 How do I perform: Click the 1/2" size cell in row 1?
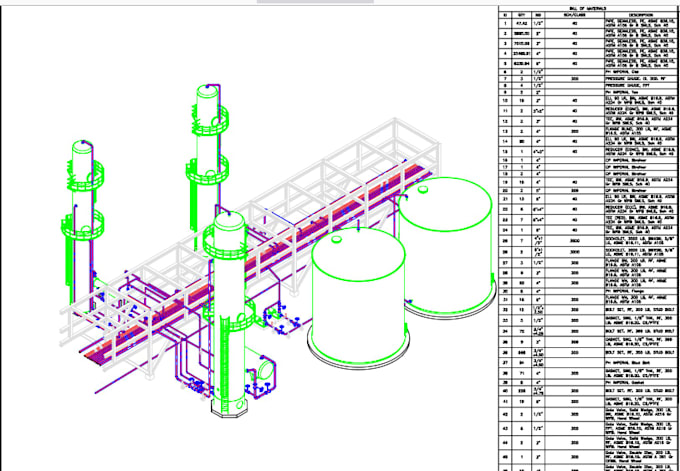coord(538,24)
